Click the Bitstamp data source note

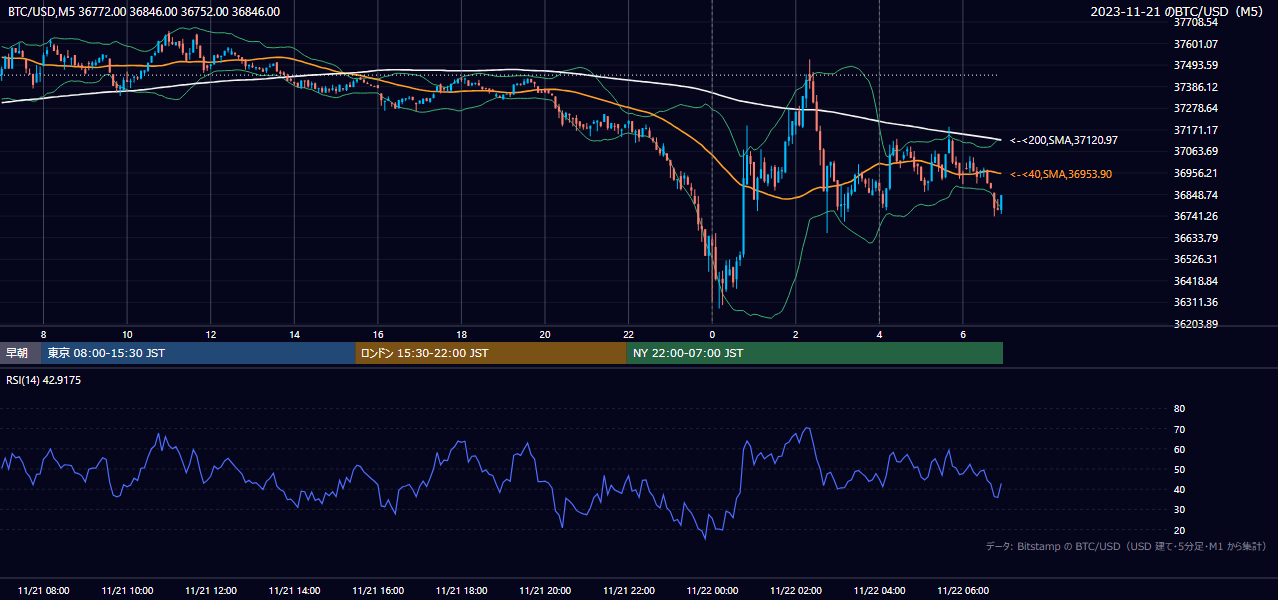pyautogui.click(x=1126, y=546)
